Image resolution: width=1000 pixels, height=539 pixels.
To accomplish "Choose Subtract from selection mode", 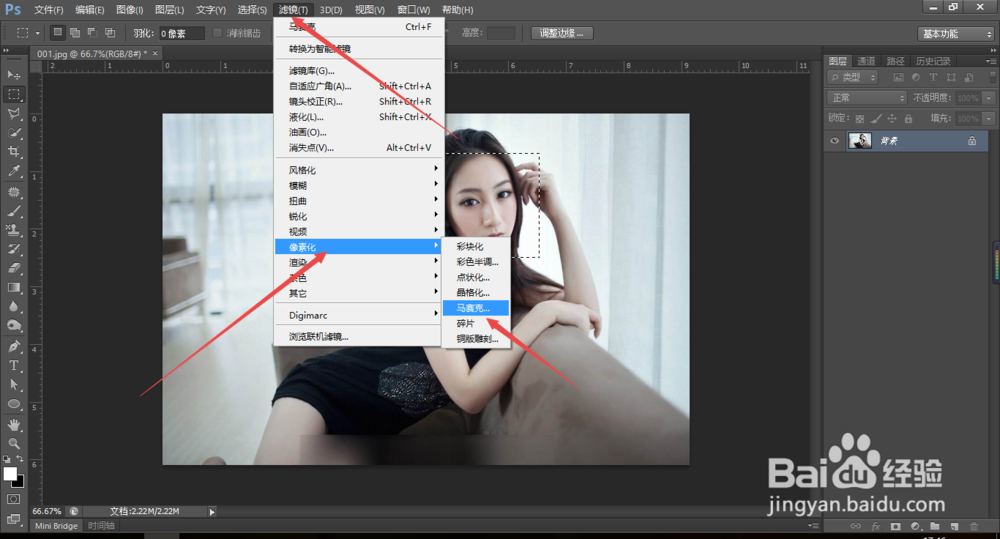I will [x=92, y=33].
